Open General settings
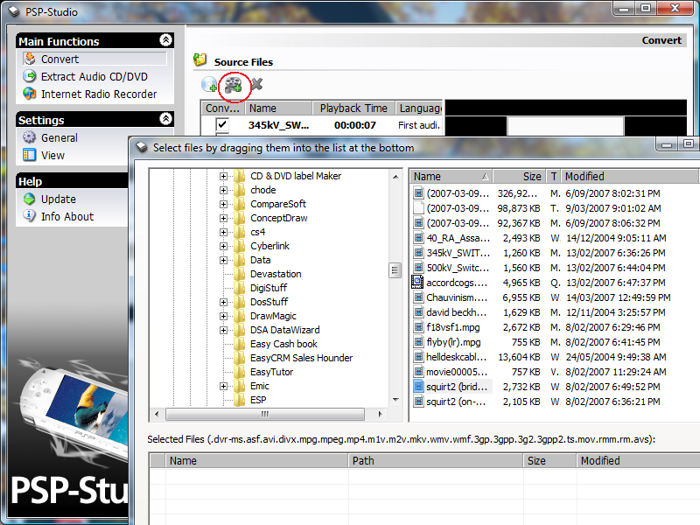Screen dimensions: 700x525 (x=59, y=138)
